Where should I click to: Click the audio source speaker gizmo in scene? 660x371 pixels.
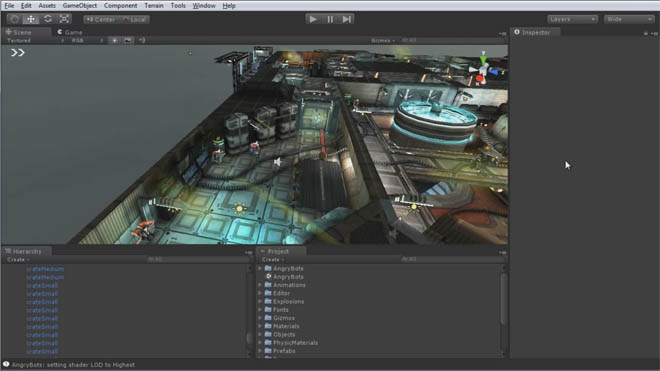coord(277,162)
